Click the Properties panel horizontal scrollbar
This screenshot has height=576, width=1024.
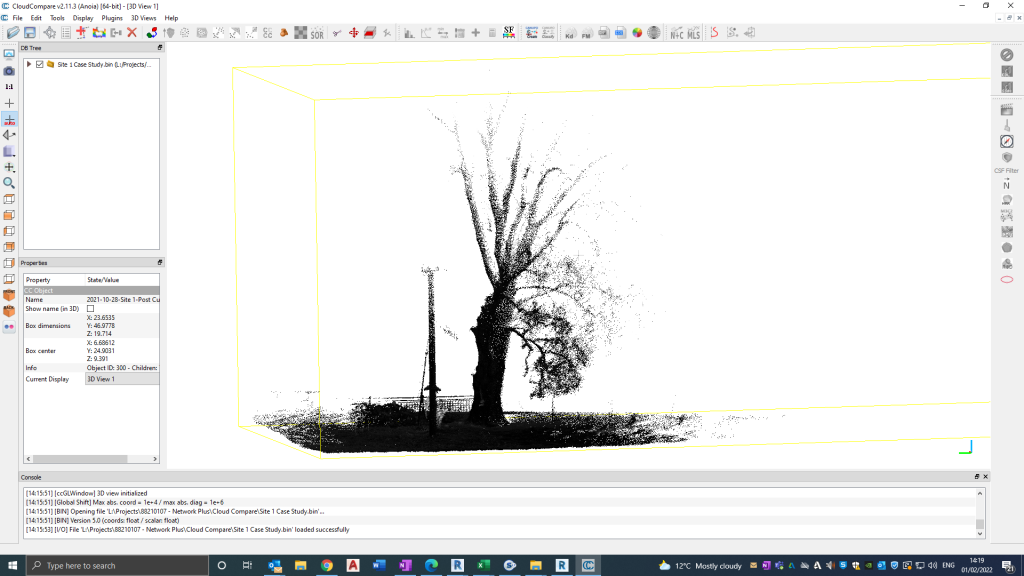point(80,461)
